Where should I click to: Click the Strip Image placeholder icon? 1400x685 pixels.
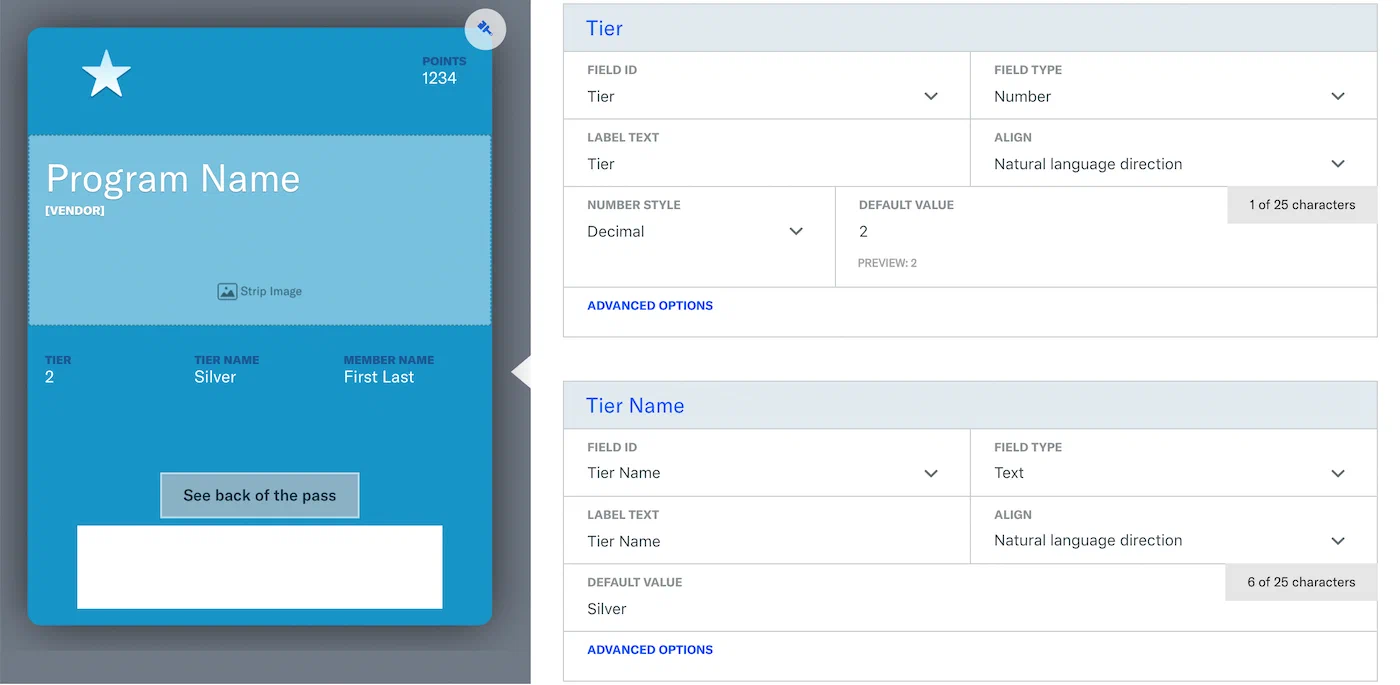(x=227, y=291)
